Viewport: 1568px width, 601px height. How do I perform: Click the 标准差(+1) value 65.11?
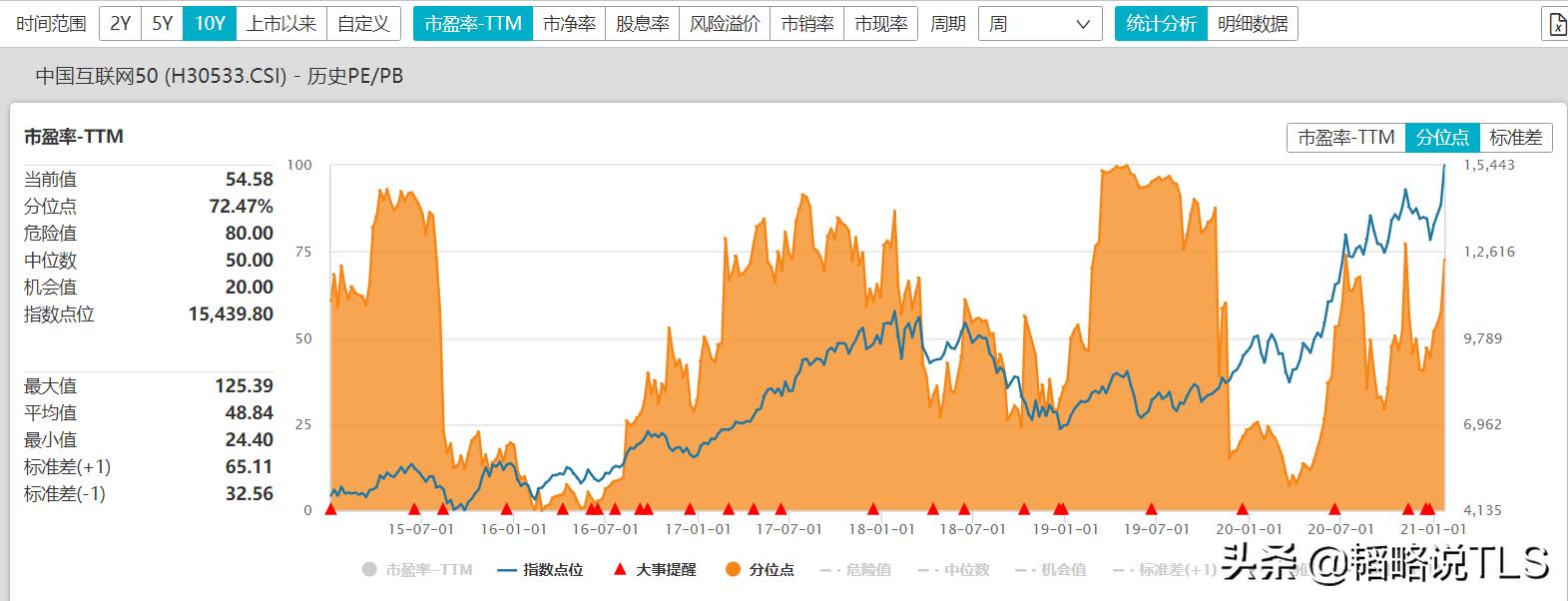coord(250,467)
